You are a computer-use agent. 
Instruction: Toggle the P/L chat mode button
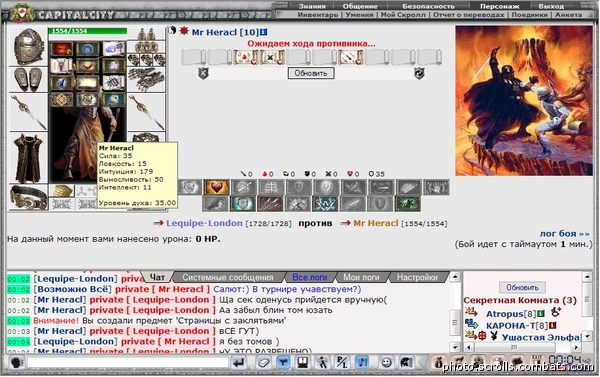341,362
